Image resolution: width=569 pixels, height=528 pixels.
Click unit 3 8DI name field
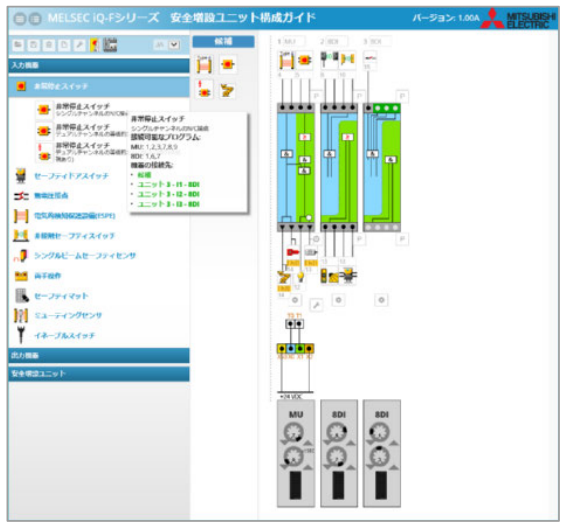coord(380,41)
